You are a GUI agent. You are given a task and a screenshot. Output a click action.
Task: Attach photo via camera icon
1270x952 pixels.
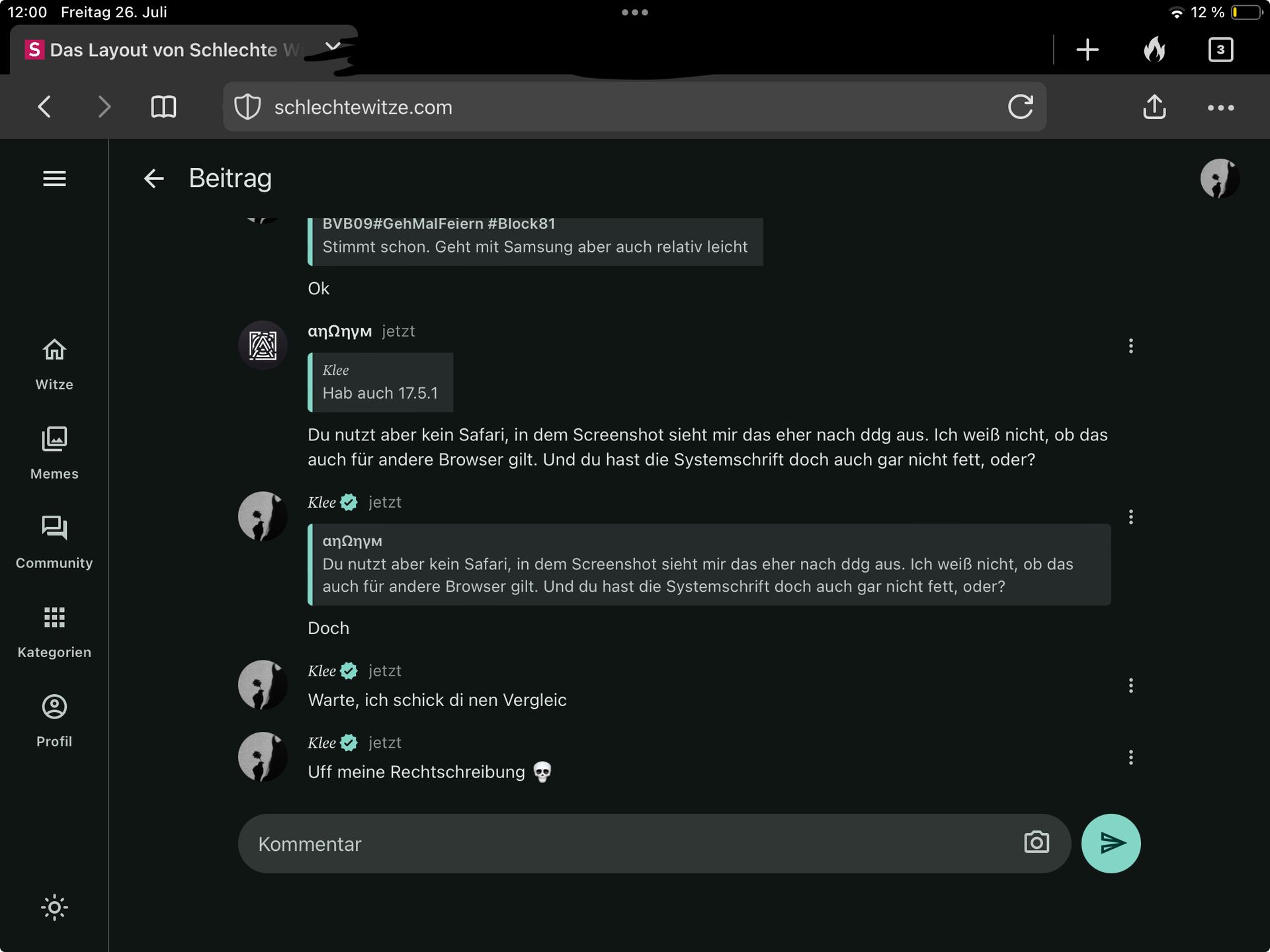pyautogui.click(x=1036, y=842)
